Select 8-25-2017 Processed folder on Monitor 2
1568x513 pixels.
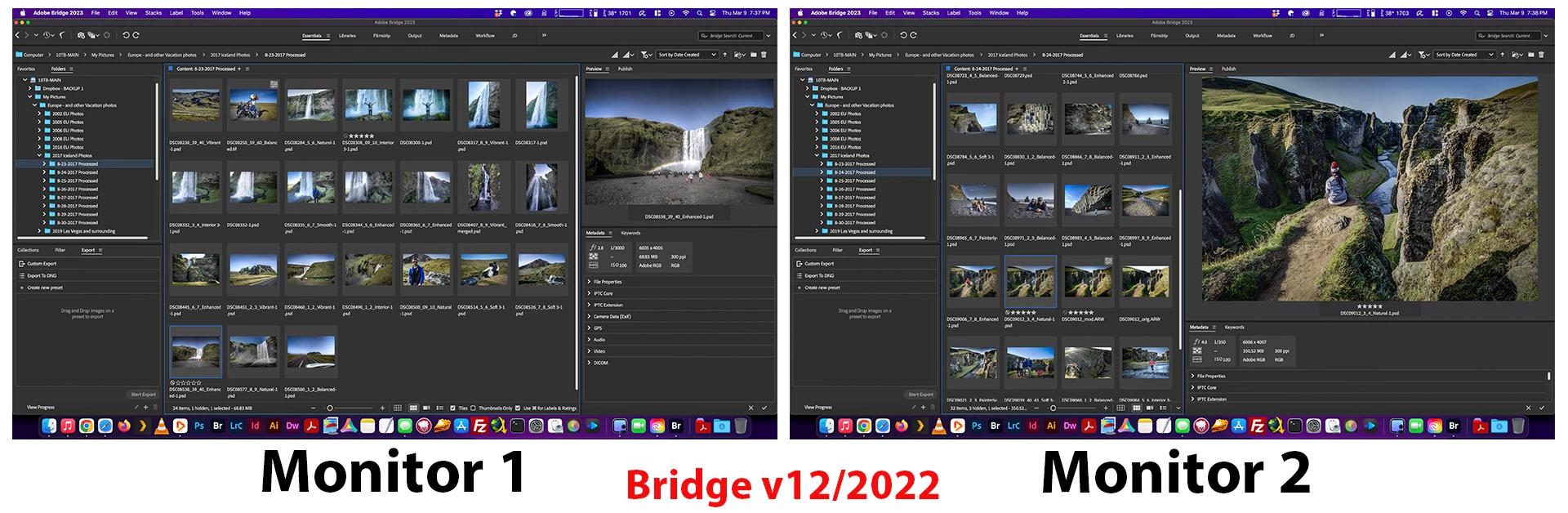click(x=854, y=181)
